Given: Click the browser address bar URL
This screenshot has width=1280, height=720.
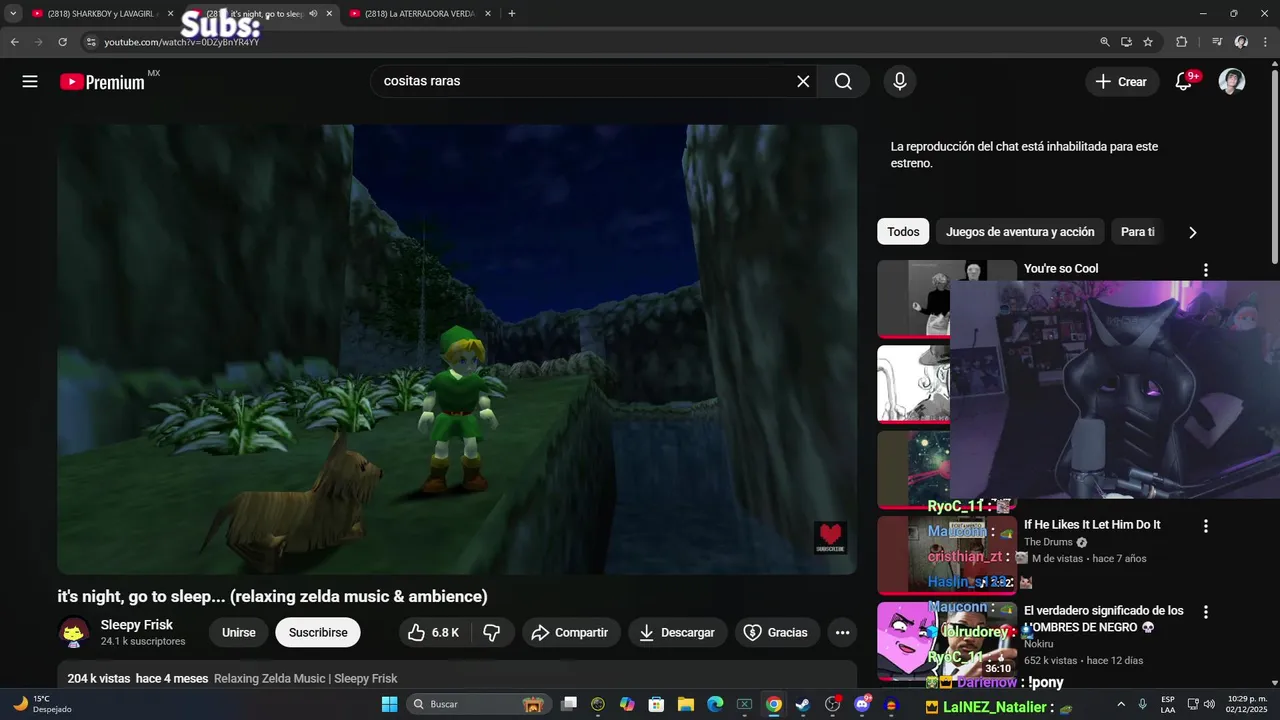Looking at the screenshot, I should [181, 42].
